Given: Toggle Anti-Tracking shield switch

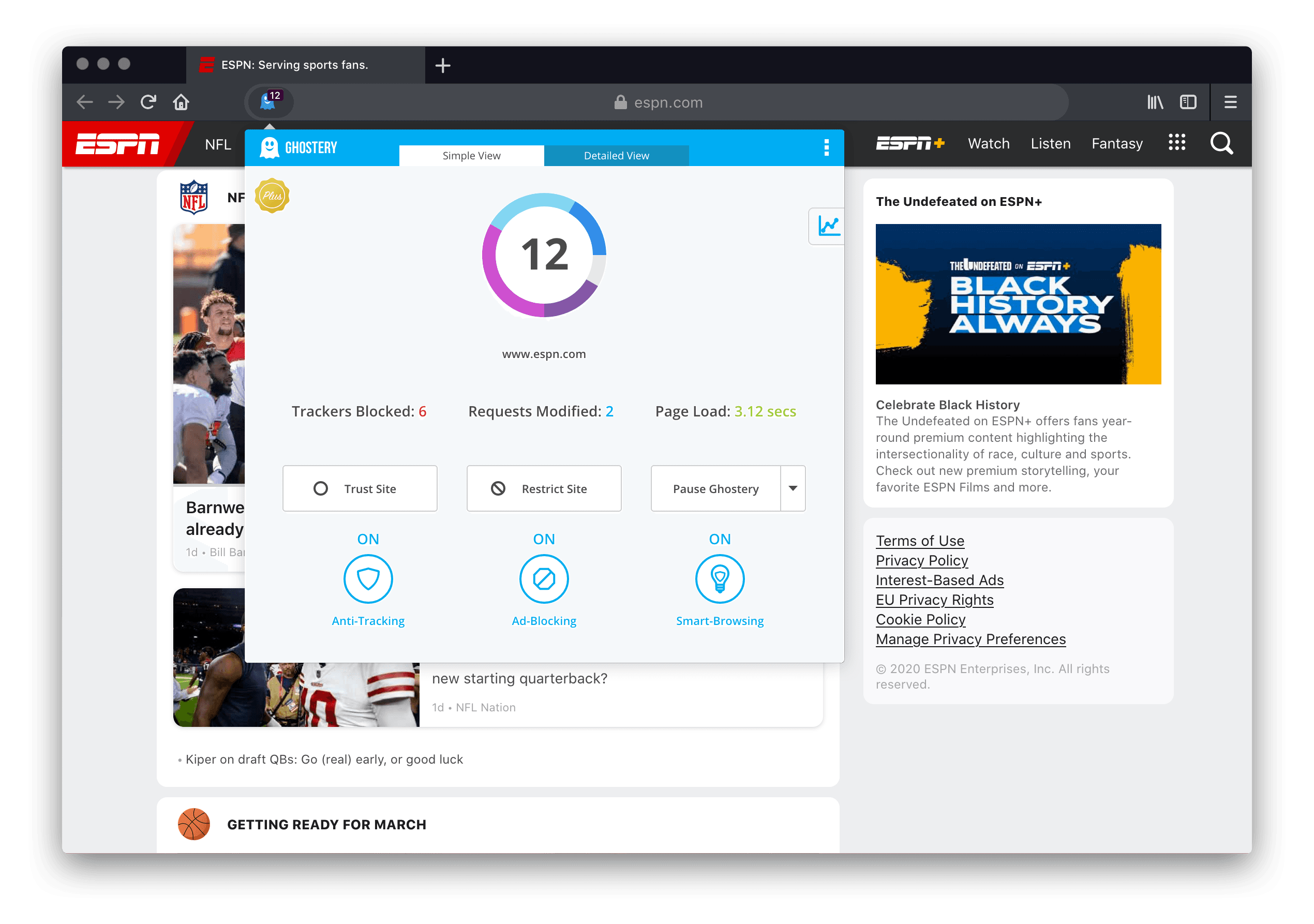Looking at the screenshot, I should pos(368,579).
